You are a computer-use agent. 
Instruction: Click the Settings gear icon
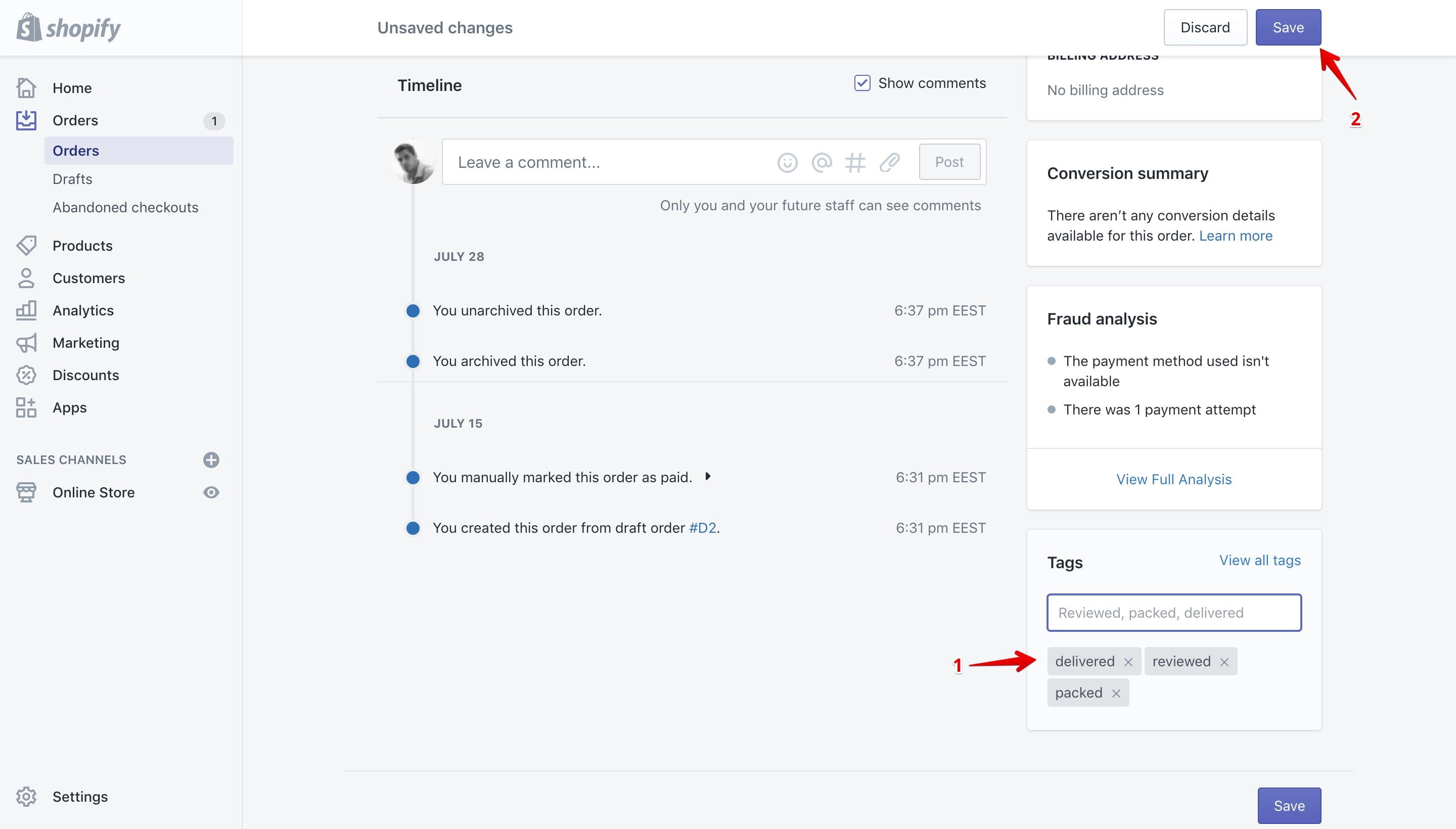26,797
